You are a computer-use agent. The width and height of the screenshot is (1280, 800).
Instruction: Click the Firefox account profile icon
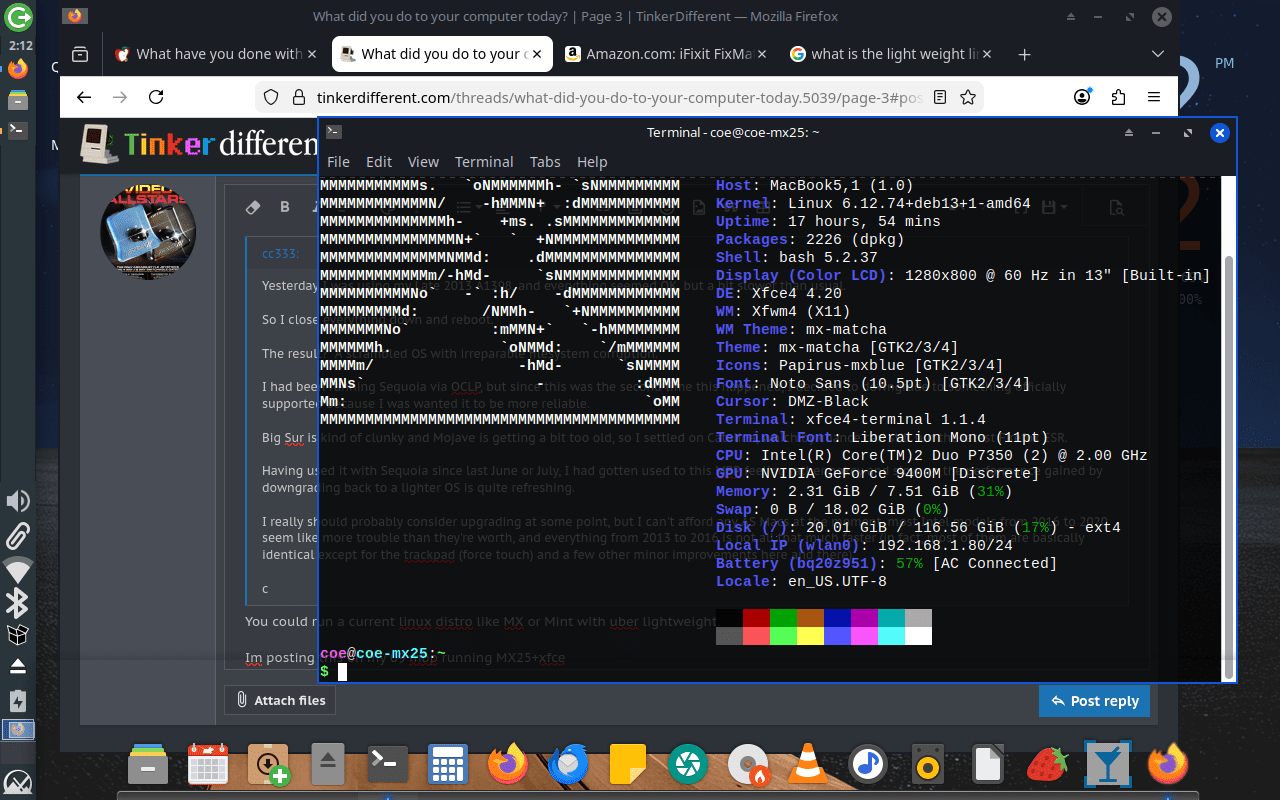coord(1082,97)
